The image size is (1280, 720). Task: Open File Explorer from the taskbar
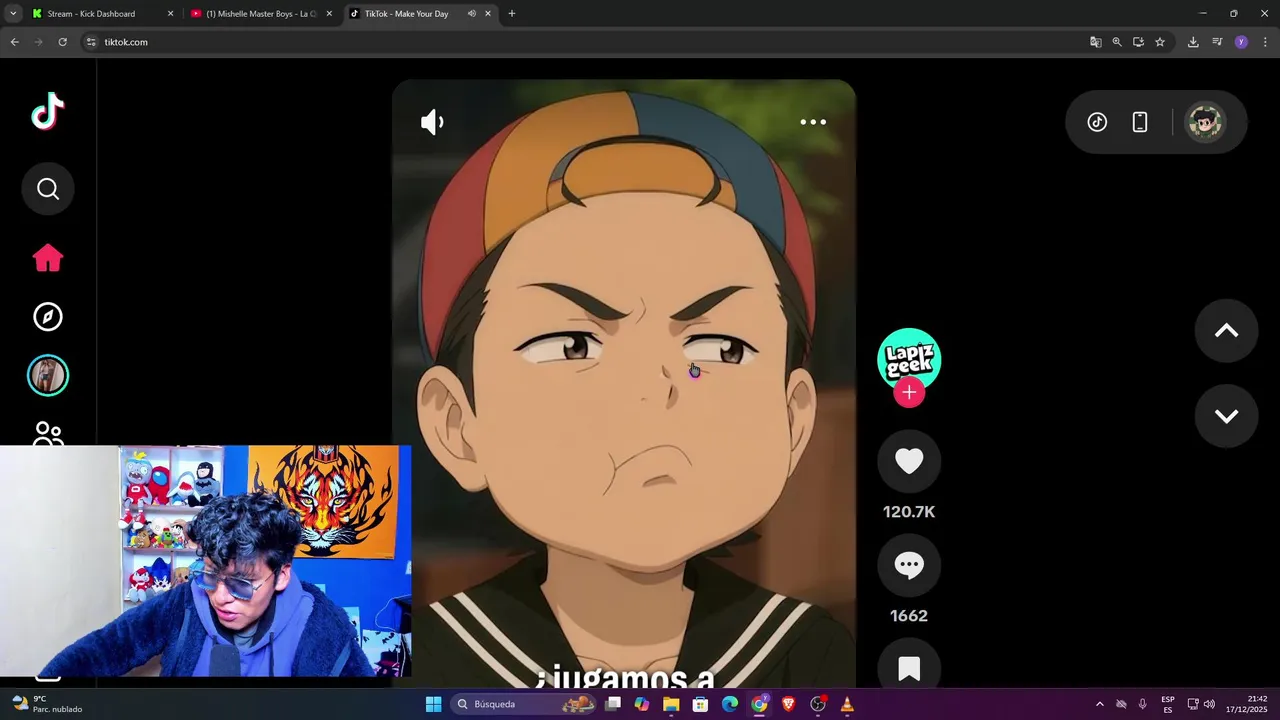671,704
